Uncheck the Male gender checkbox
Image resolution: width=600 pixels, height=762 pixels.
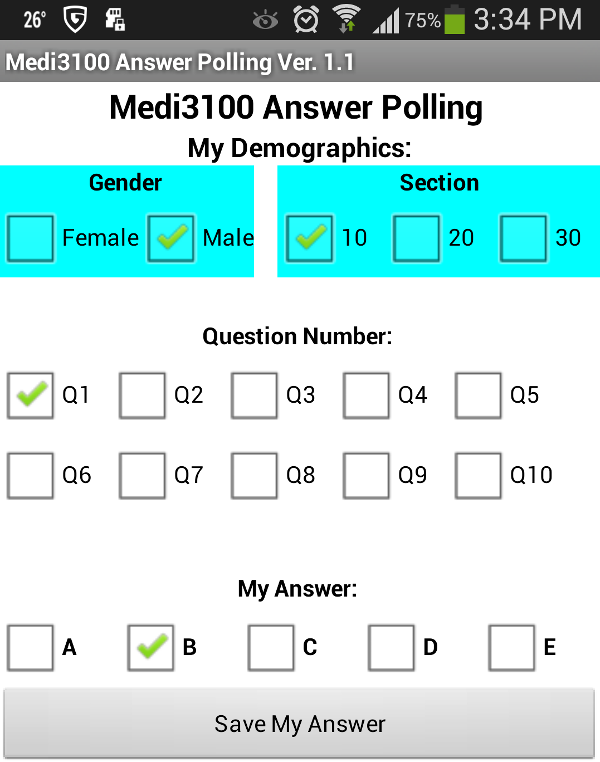coord(171,239)
